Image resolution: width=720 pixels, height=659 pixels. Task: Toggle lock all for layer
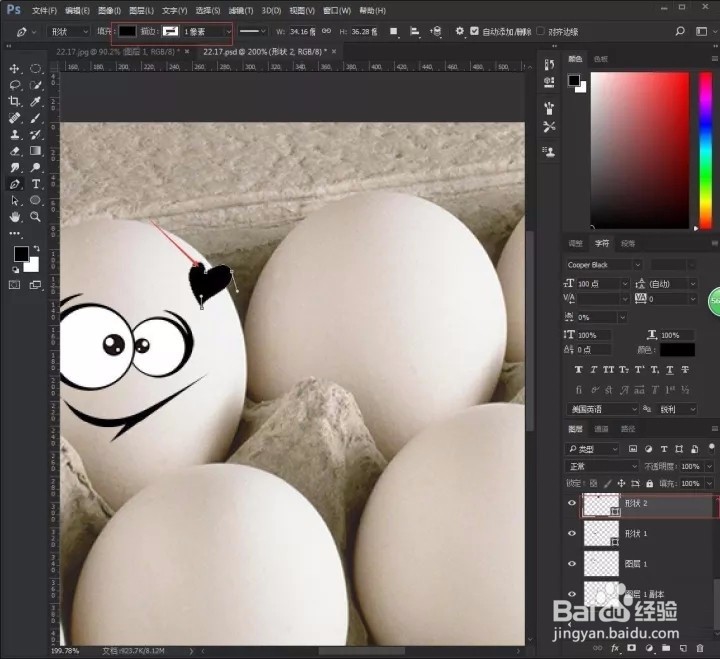[649, 483]
